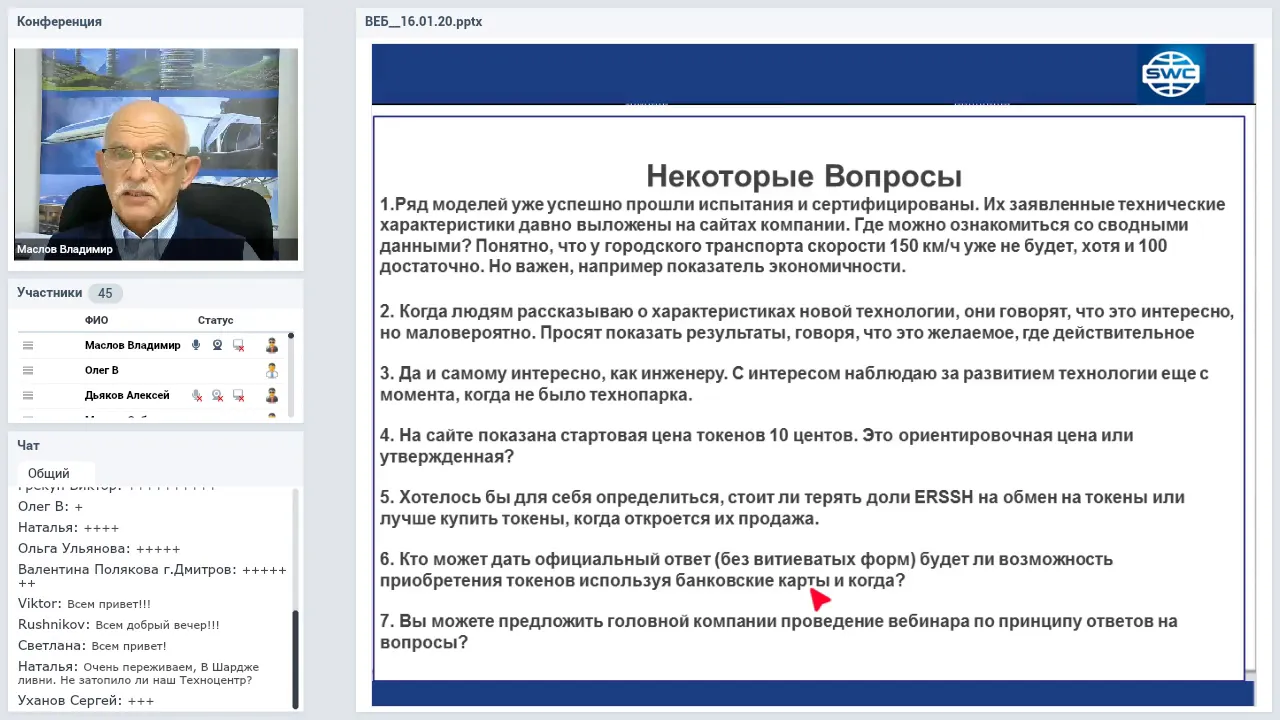Toggle Маслов Владимир's screen sharing icon
Screen dimensions: 1280x720
click(239, 345)
